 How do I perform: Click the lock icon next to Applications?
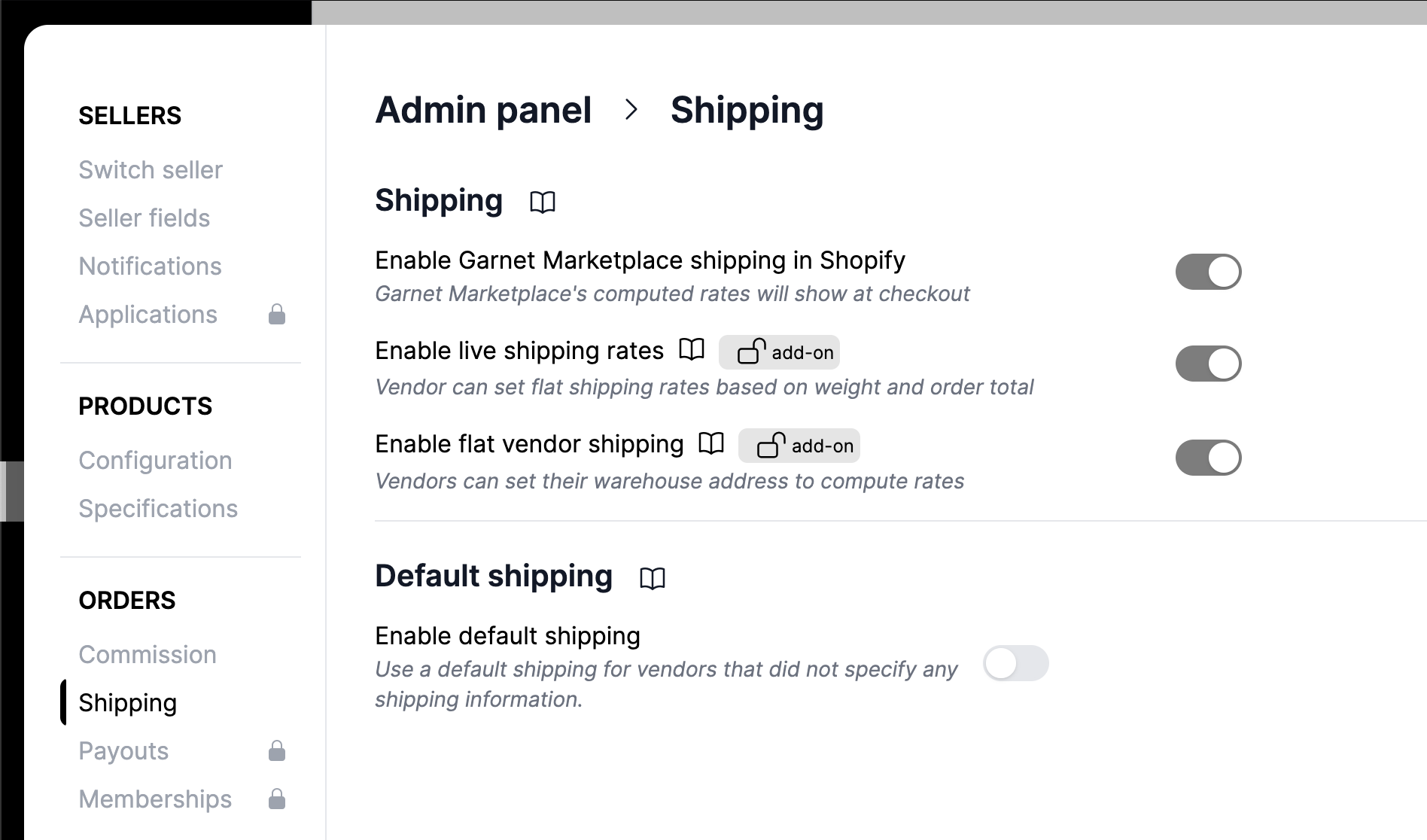coord(277,314)
